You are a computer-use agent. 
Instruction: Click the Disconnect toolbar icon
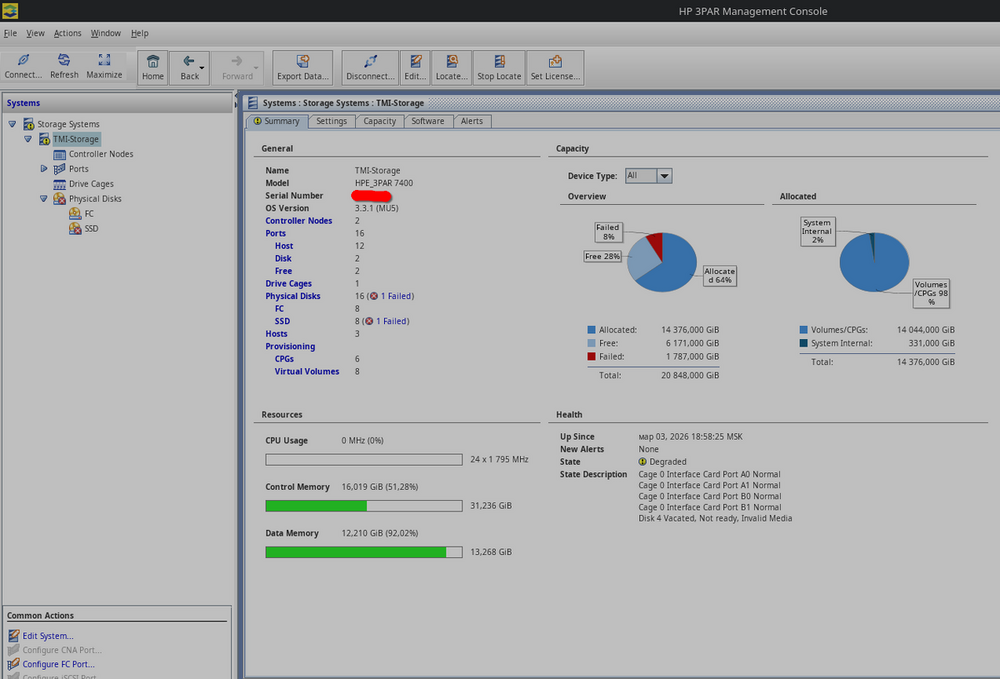[370, 67]
